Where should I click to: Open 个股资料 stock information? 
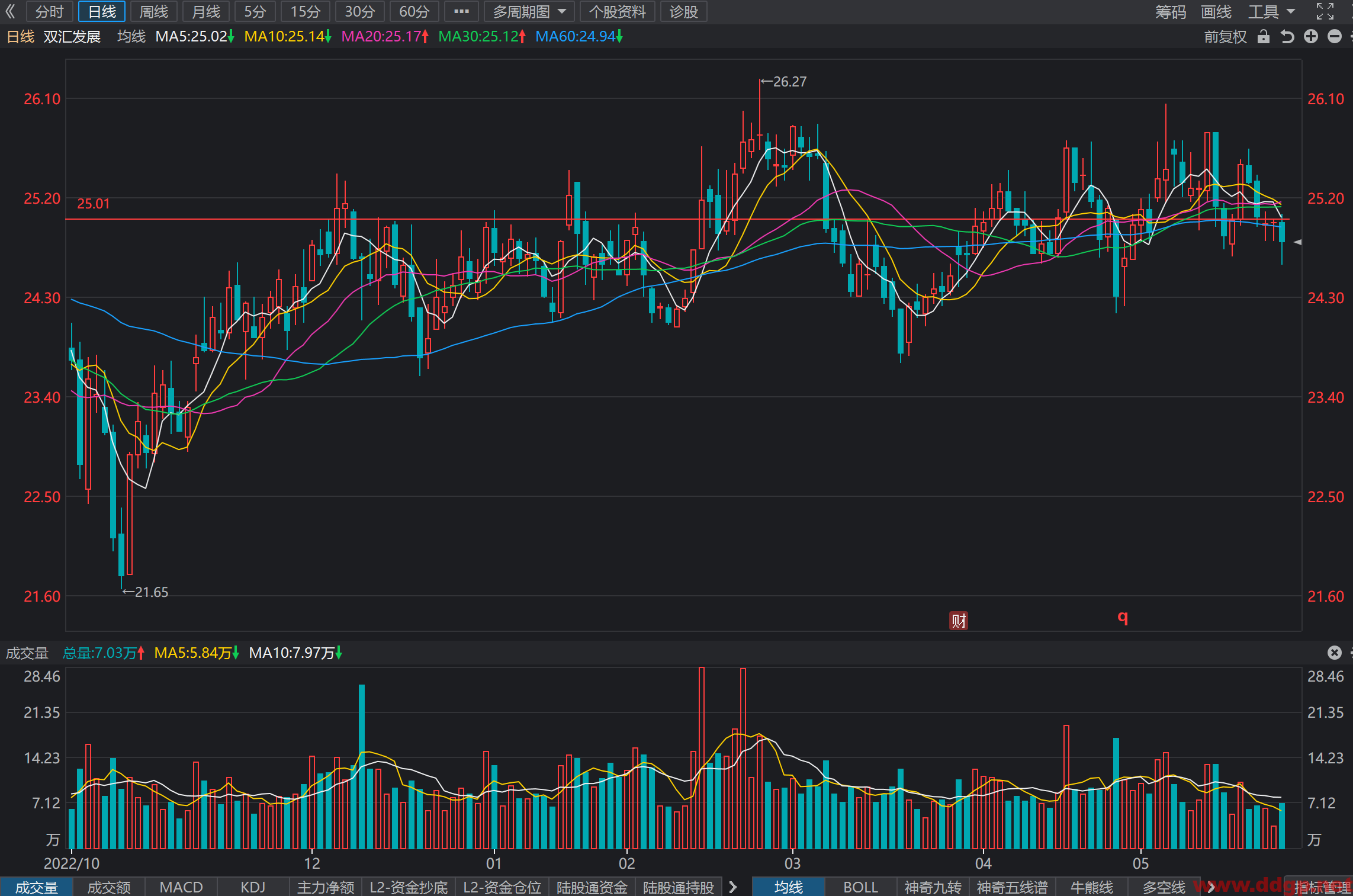617,11
